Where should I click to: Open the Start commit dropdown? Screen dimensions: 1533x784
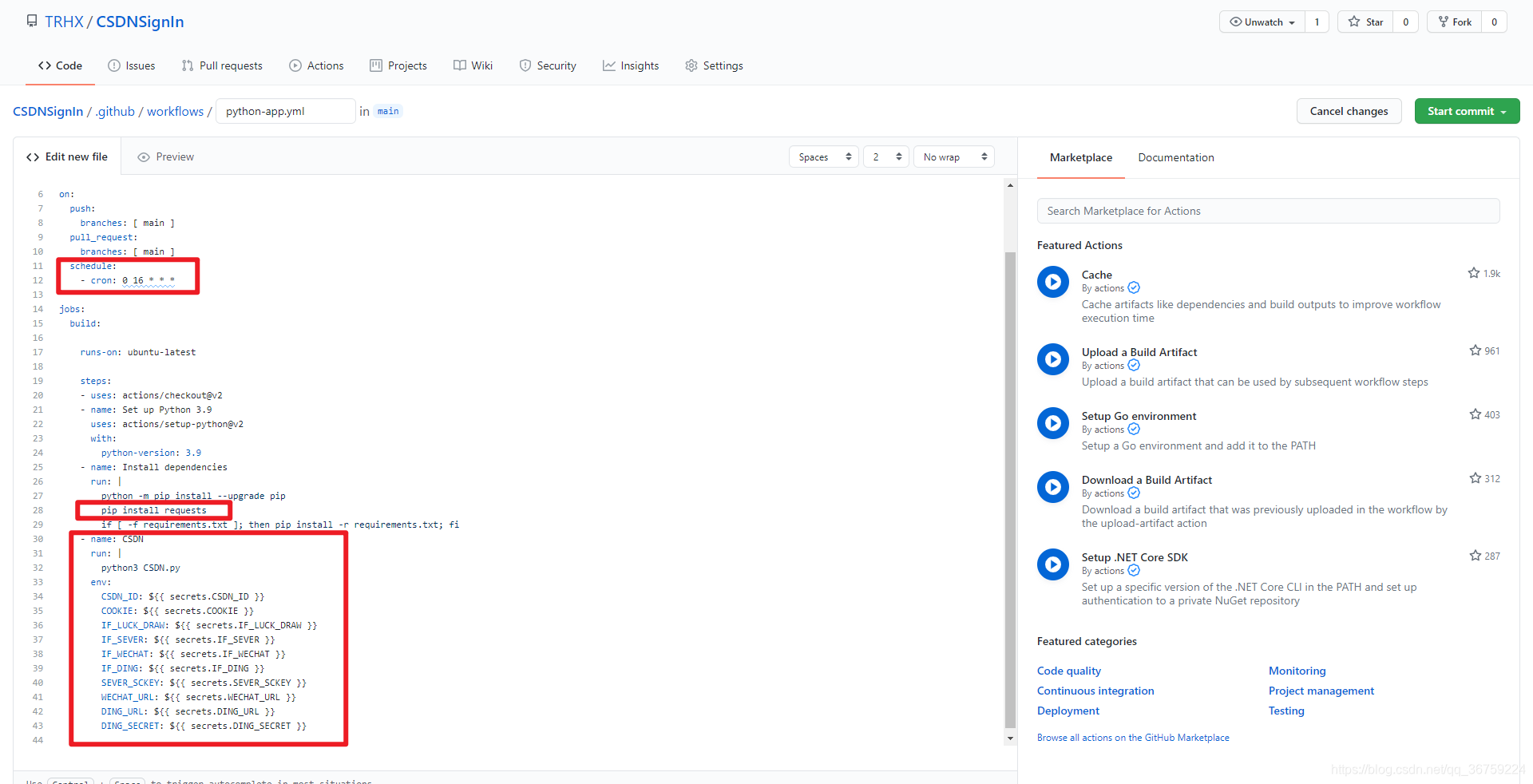tap(1467, 111)
